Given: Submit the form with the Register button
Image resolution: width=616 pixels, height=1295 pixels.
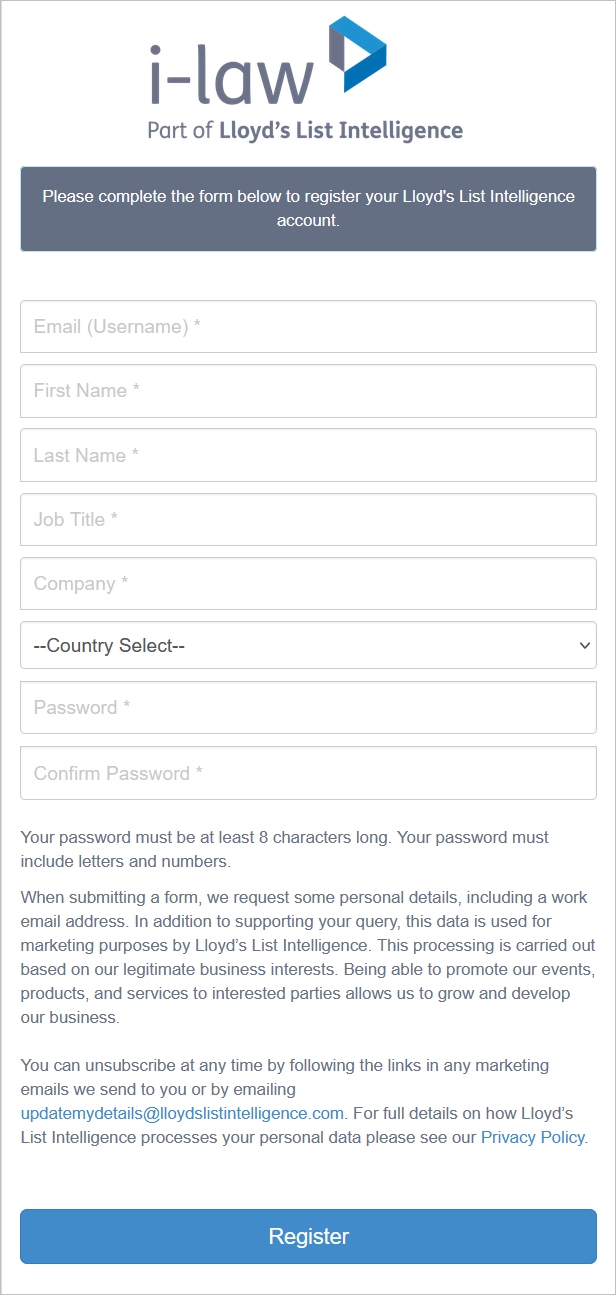Looking at the screenshot, I should coord(308,1236).
